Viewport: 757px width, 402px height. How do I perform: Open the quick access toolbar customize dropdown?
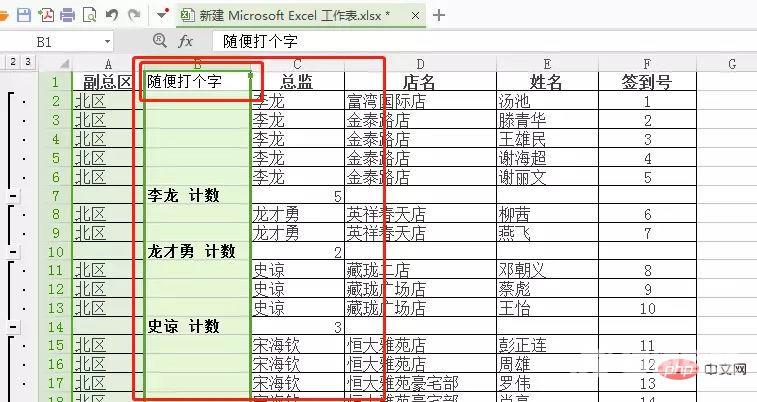163,15
